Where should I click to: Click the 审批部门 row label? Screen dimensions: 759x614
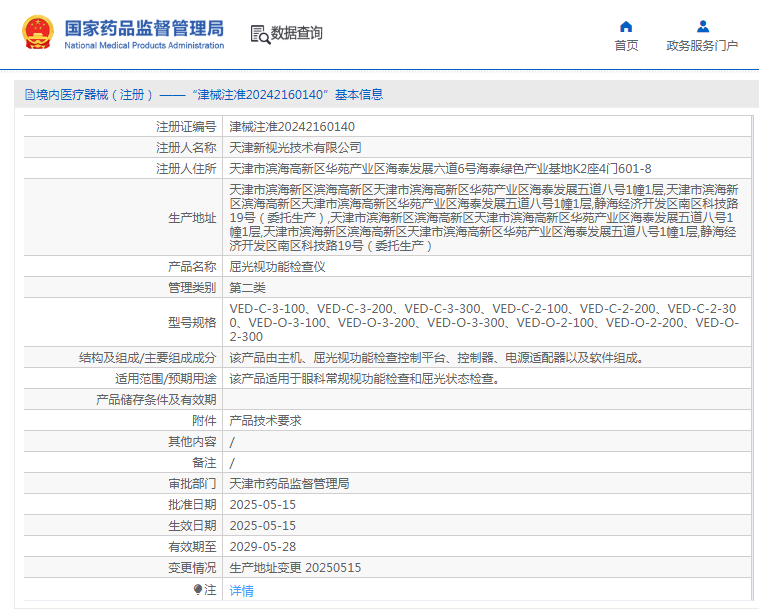point(192,484)
